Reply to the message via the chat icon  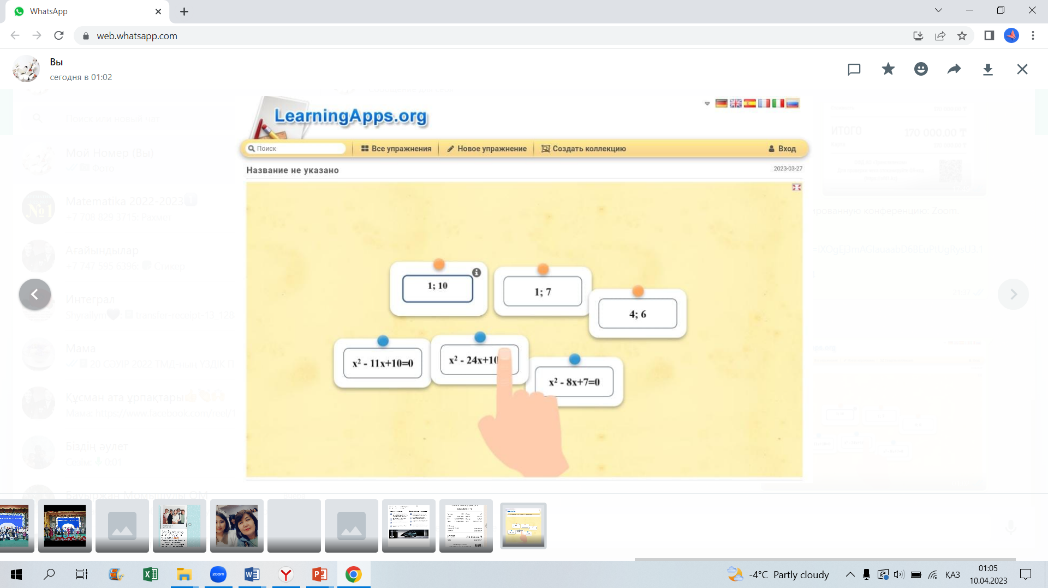(854, 69)
